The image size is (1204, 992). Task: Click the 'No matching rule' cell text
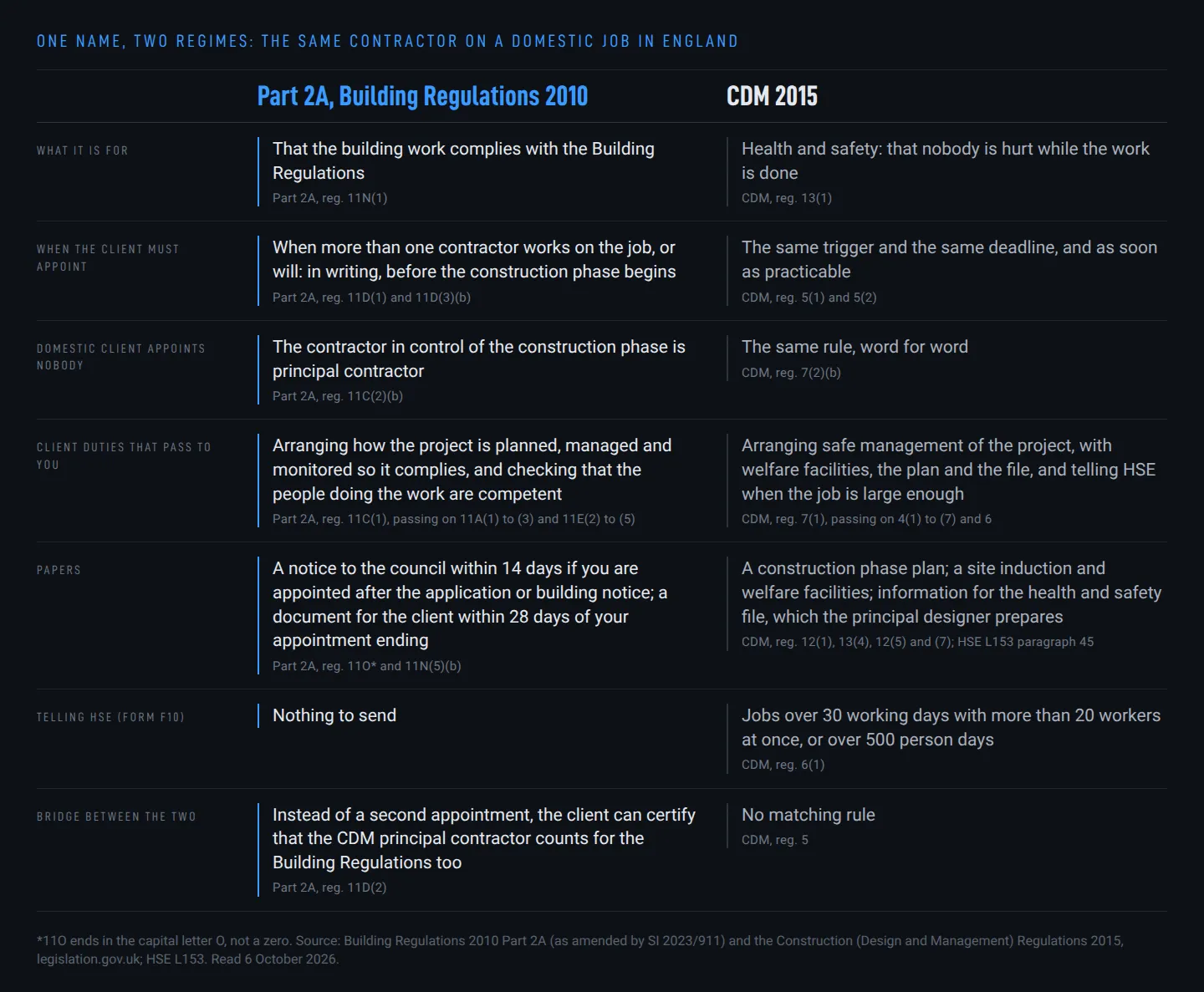coord(809,815)
